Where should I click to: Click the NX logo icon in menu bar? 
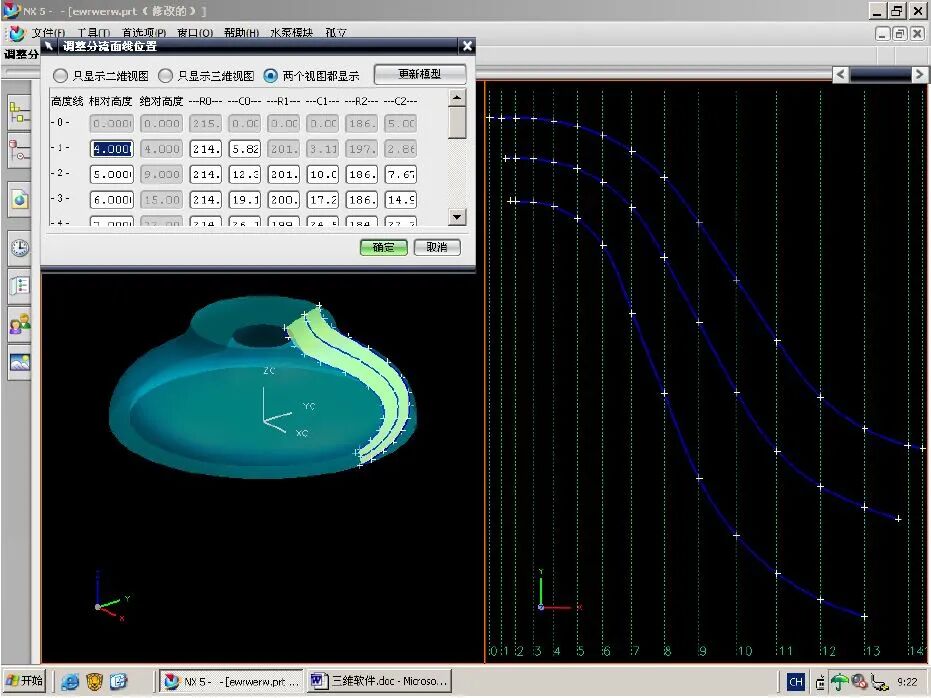17,33
